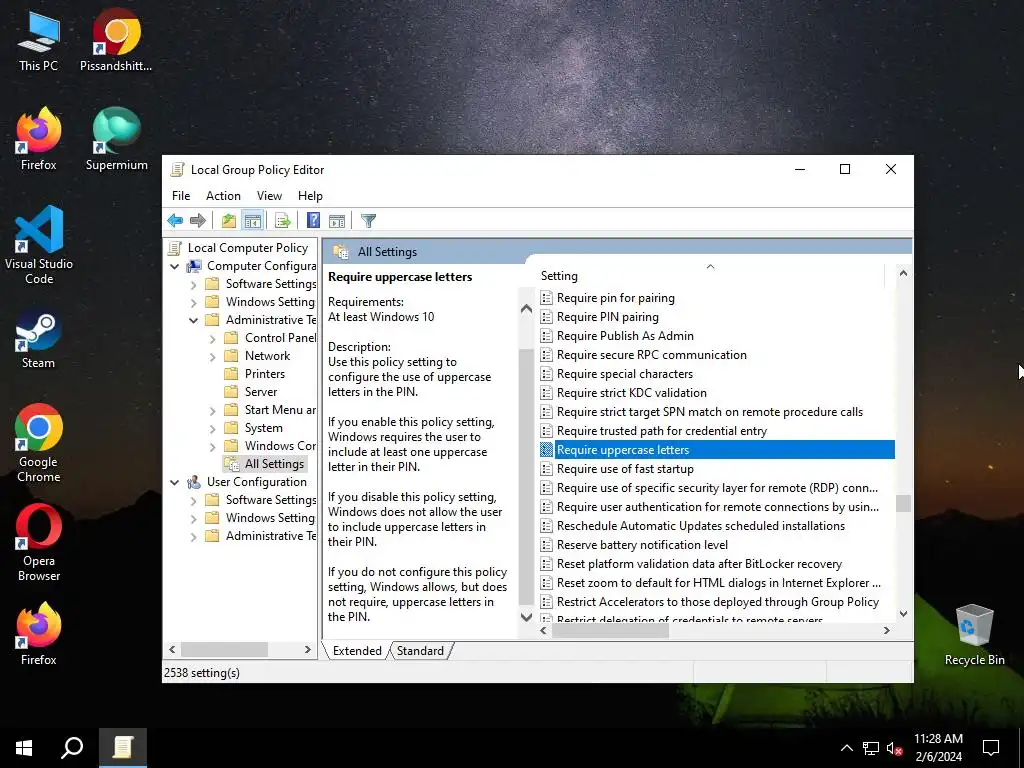Select 'Reschedule Automatic Updates scheduled installations' setting
Image resolution: width=1024 pixels, height=768 pixels.
701,526
